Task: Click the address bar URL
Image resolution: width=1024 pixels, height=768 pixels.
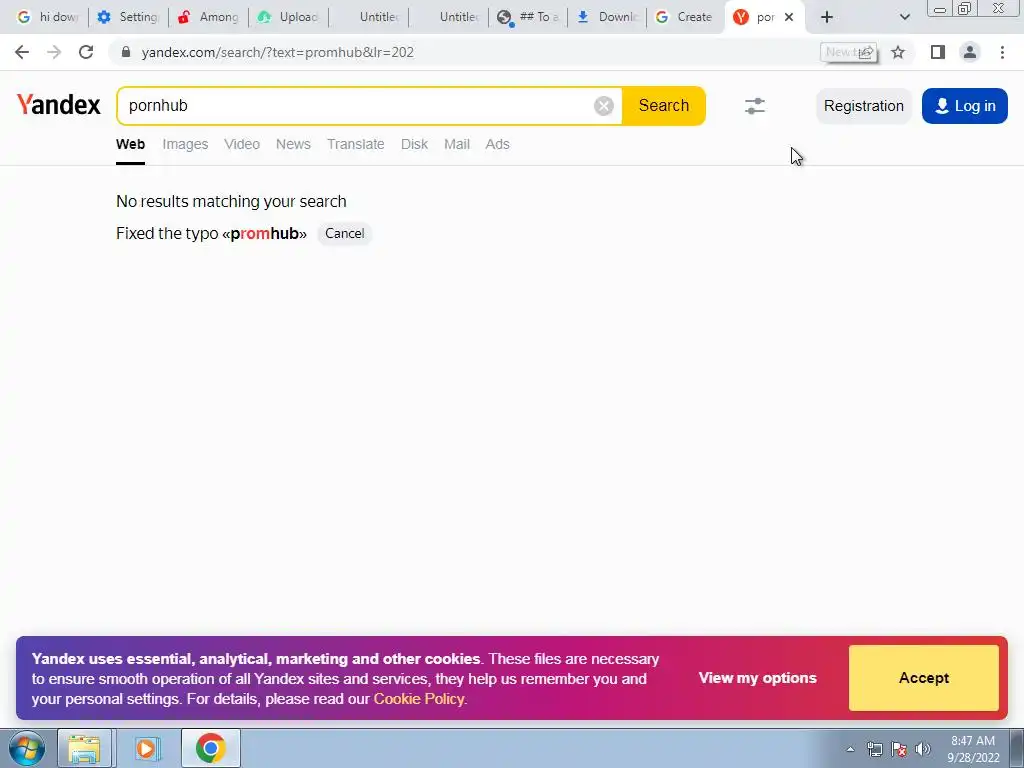Action: [x=278, y=52]
